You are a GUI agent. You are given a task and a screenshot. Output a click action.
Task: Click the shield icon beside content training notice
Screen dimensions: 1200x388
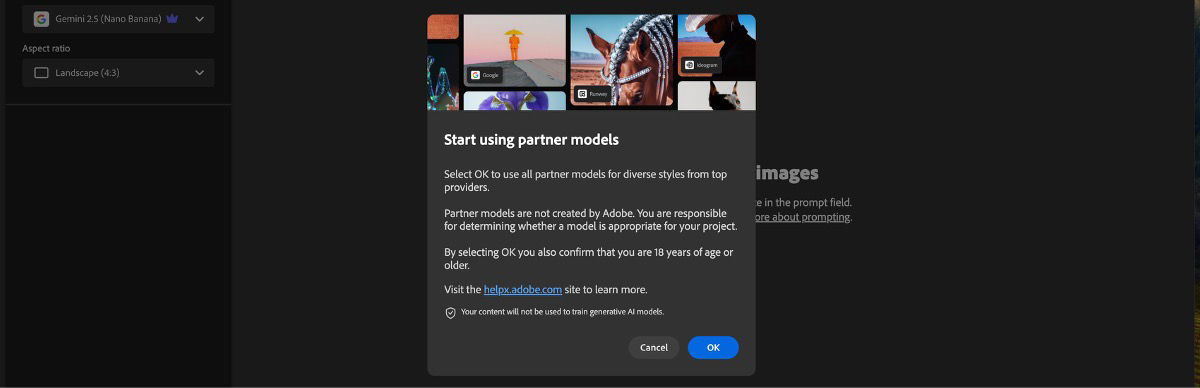(x=450, y=313)
